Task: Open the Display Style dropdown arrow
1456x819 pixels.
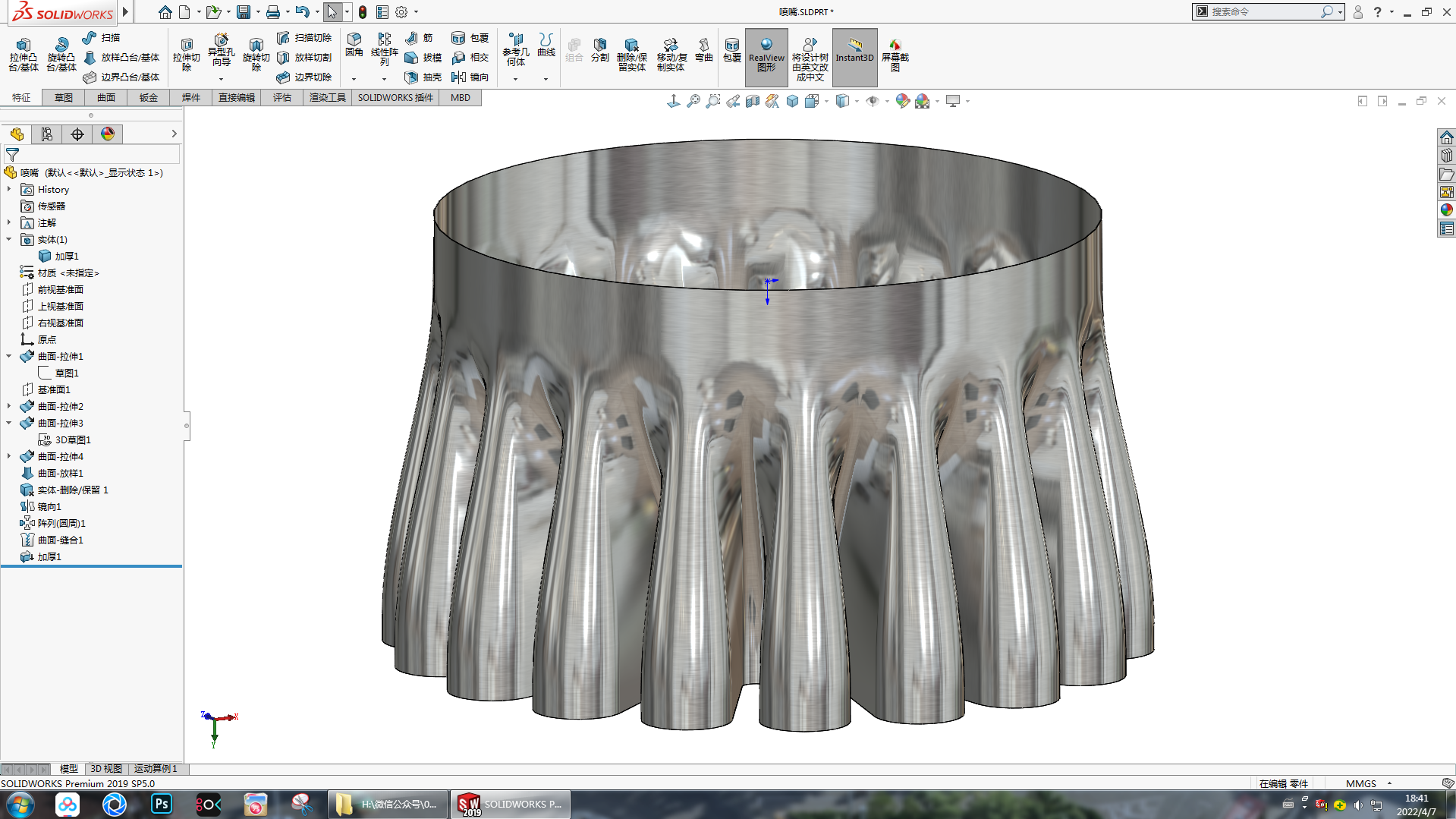Action: click(x=857, y=101)
